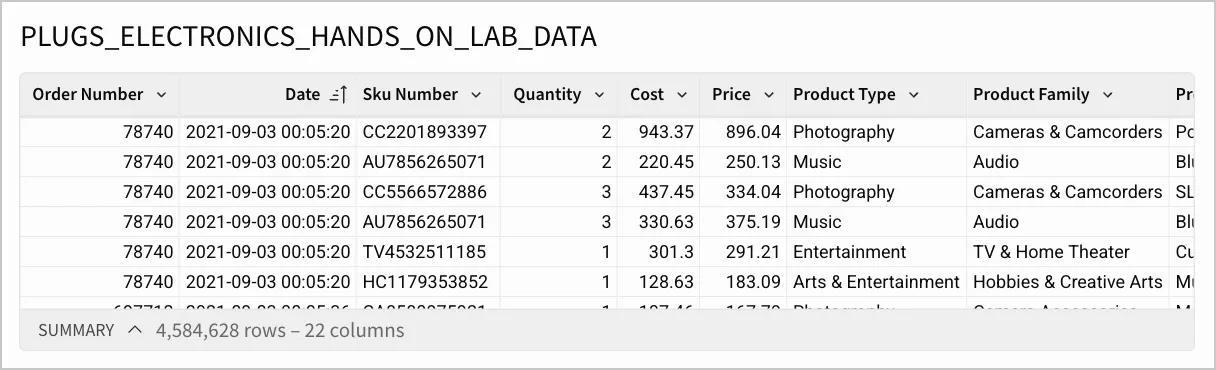Image resolution: width=1216 pixels, height=370 pixels.
Task: Select Sku Number cell CC5566572886
Action: [x=428, y=192]
